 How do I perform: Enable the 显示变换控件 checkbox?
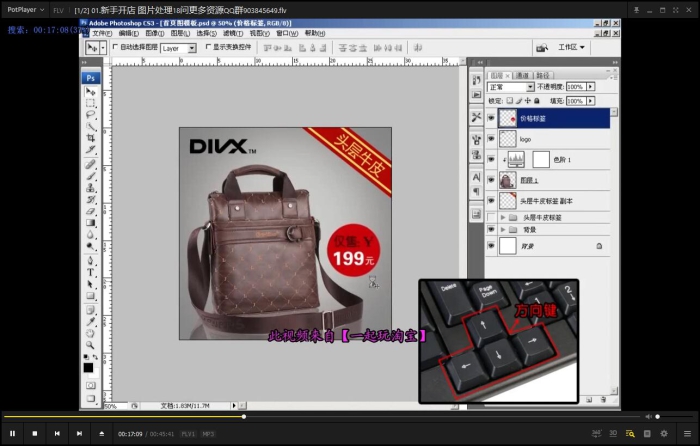click(208, 46)
